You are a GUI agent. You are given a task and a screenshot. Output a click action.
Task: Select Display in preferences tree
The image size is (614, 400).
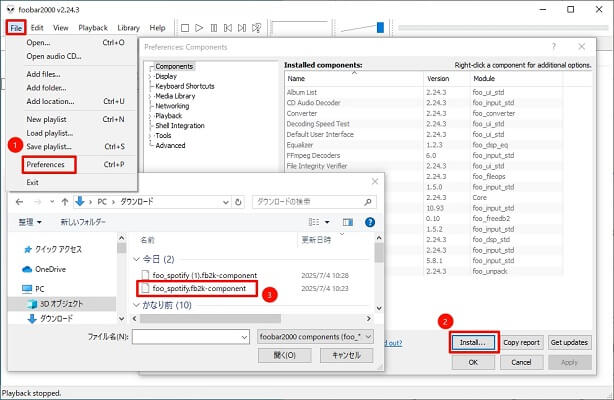click(166, 76)
